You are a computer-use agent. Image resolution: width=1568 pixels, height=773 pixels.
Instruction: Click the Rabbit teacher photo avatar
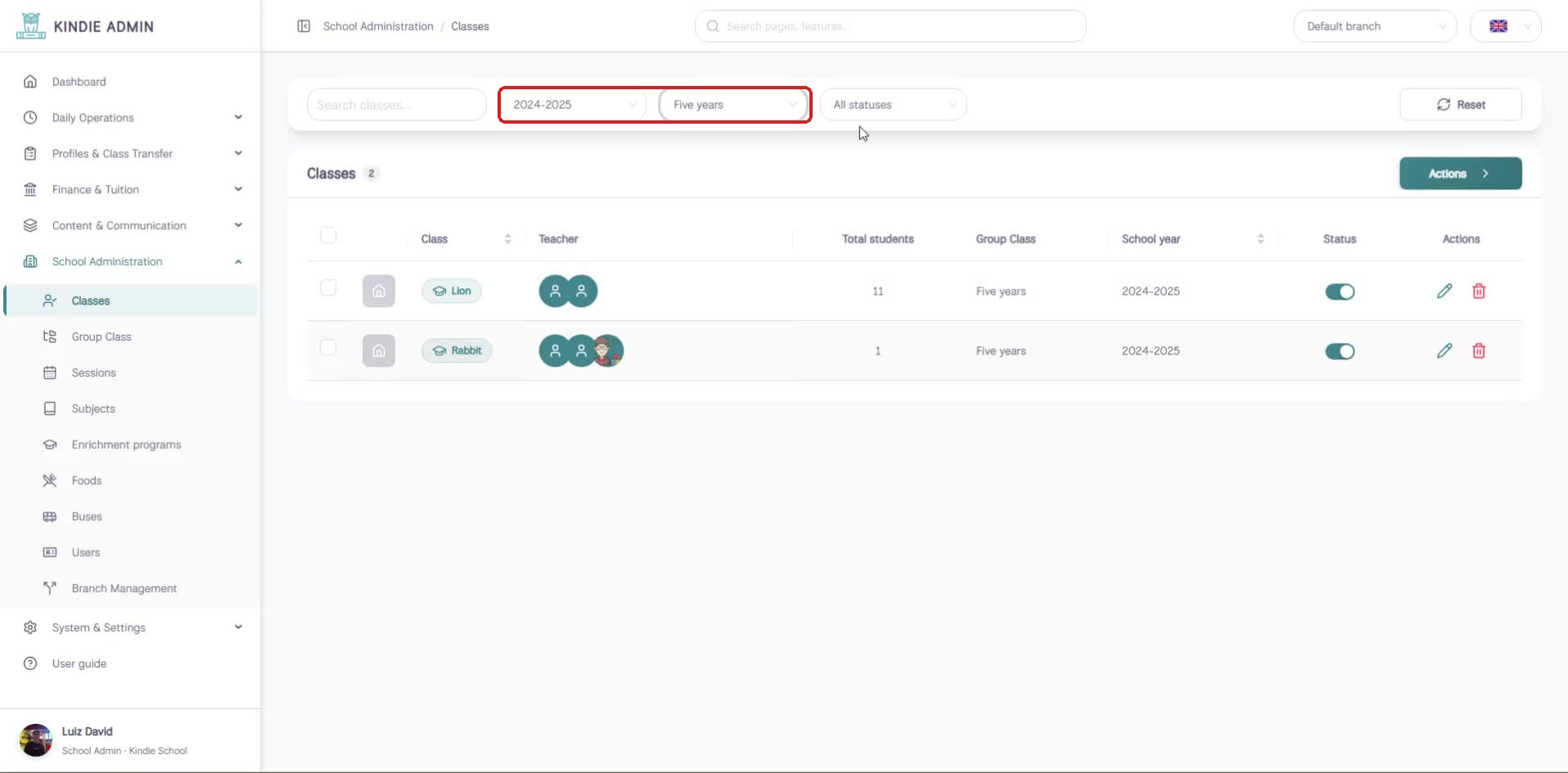(x=608, y=350)
